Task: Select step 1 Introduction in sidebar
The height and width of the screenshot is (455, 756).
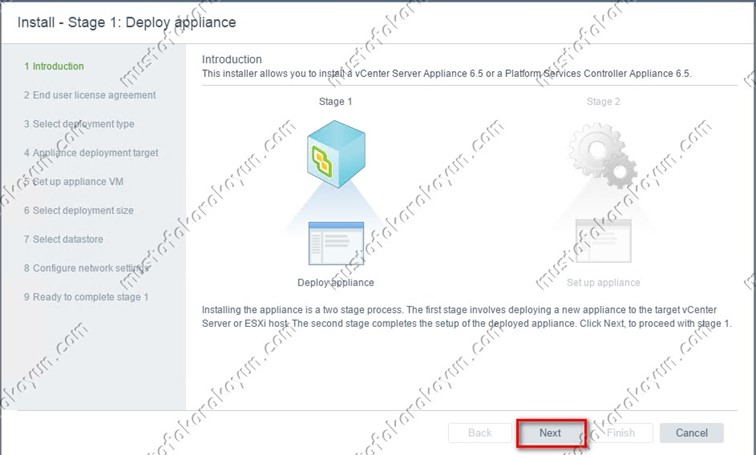Action: [x=54, y=66]
